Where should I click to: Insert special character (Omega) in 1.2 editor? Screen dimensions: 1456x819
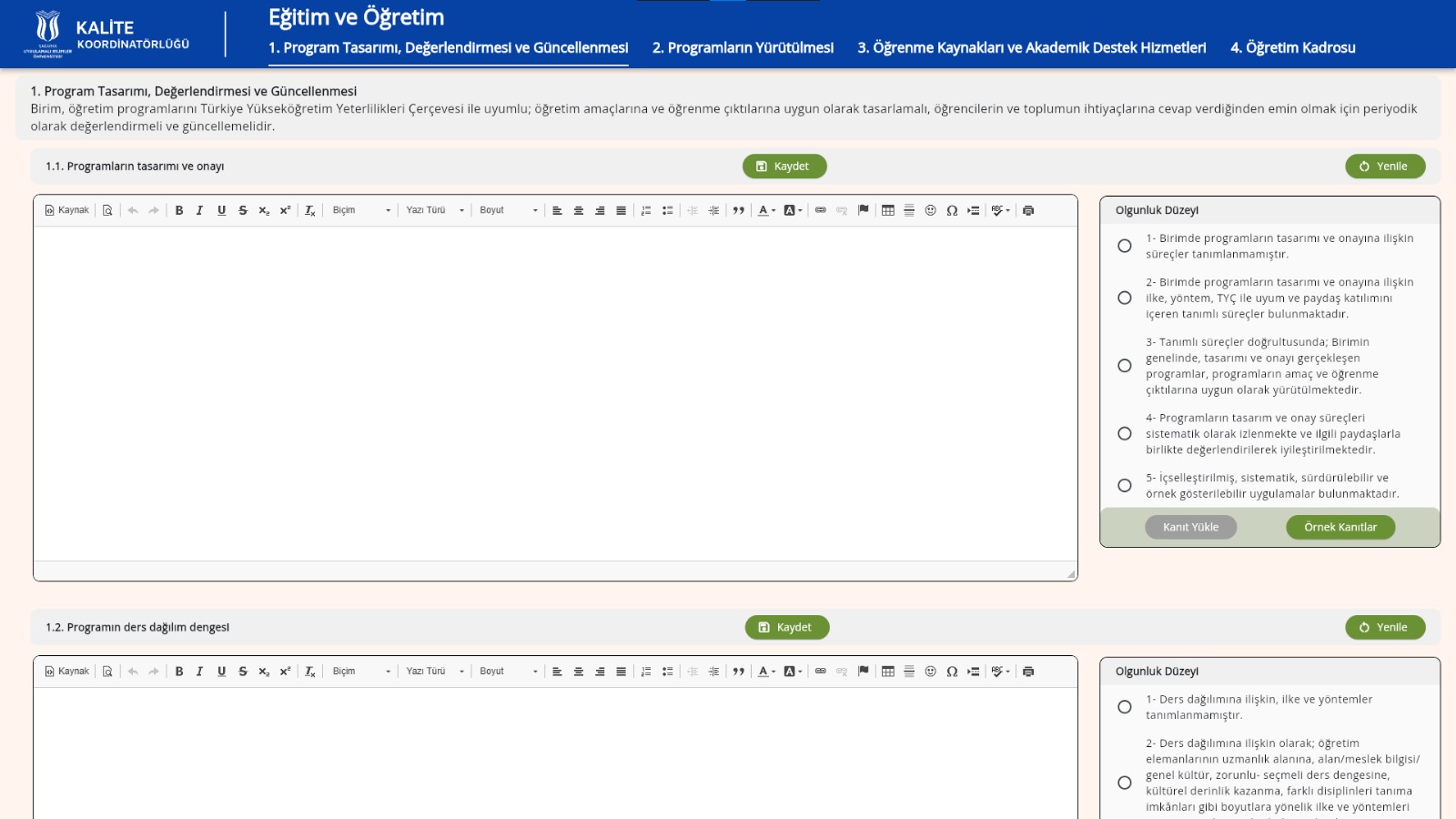[x=952, y=672]
